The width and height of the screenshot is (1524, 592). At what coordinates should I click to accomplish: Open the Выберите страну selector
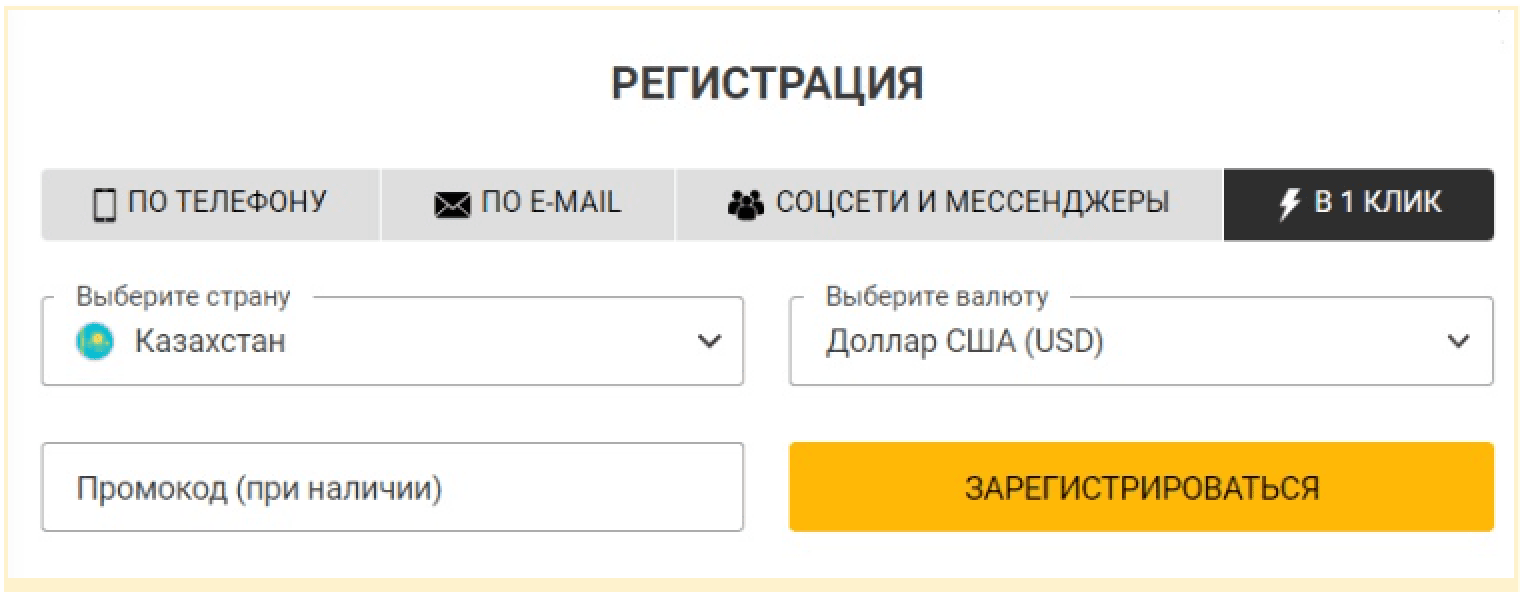tap(392, 341)
